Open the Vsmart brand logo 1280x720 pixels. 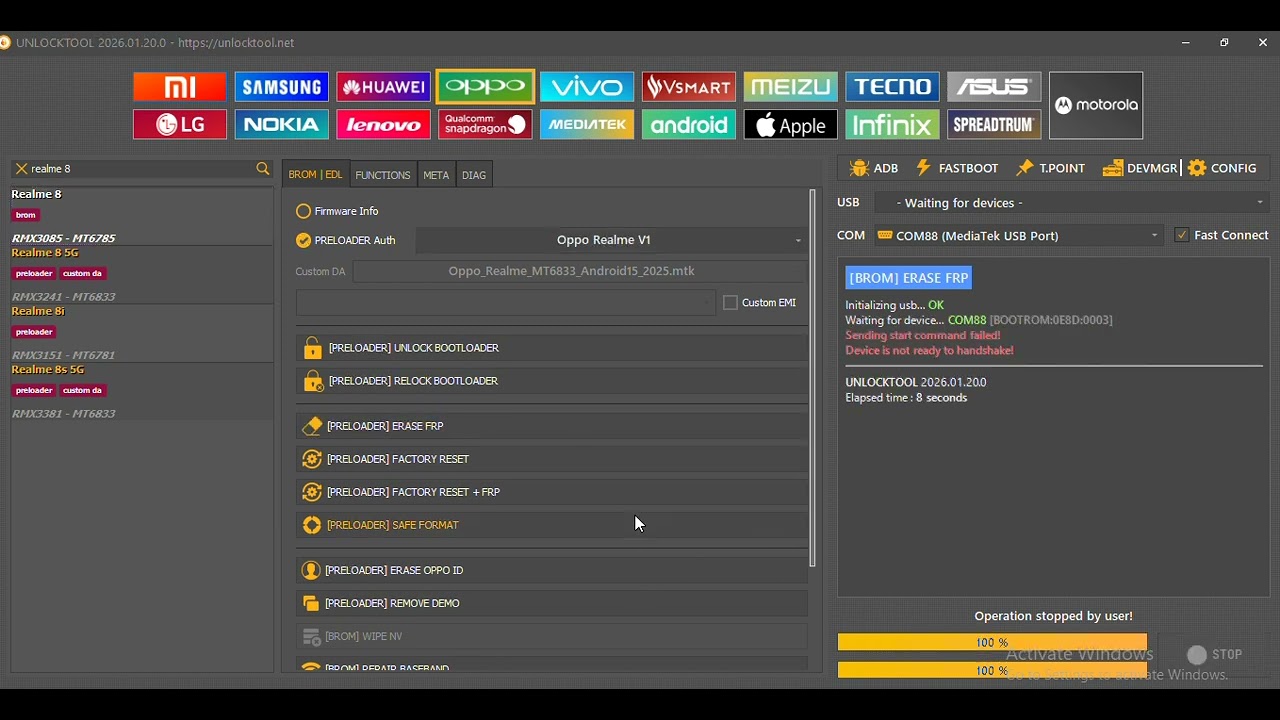click(689, 87)
